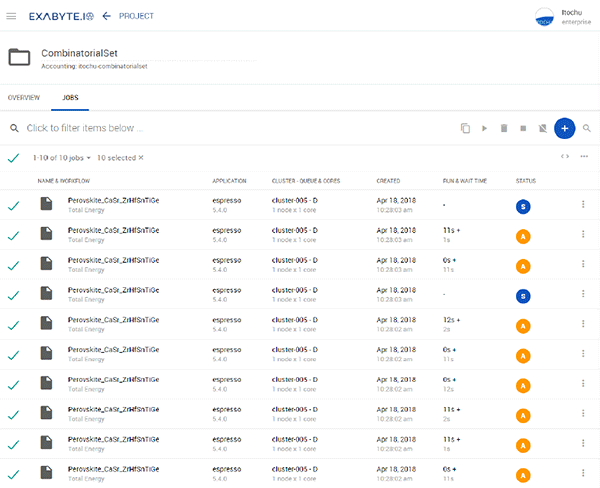Viewport: 600px width, 488px height.
Task: Click the code brackets icon above table
Action: coord(565,156)
